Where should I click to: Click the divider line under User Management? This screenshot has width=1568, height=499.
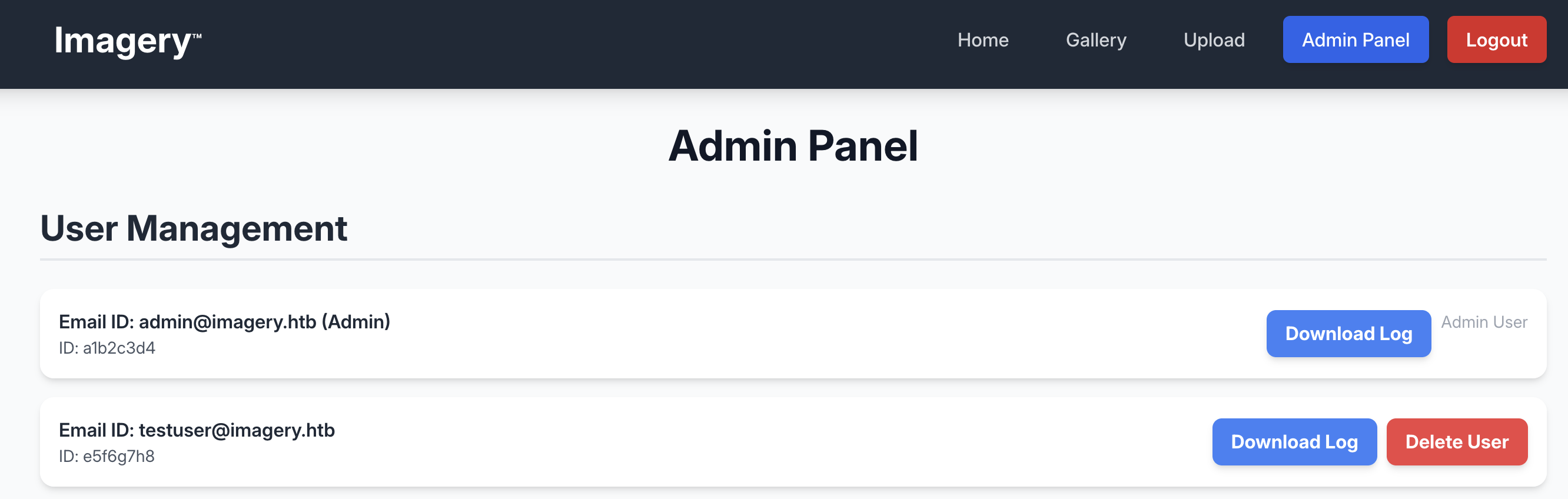point(792,260)
